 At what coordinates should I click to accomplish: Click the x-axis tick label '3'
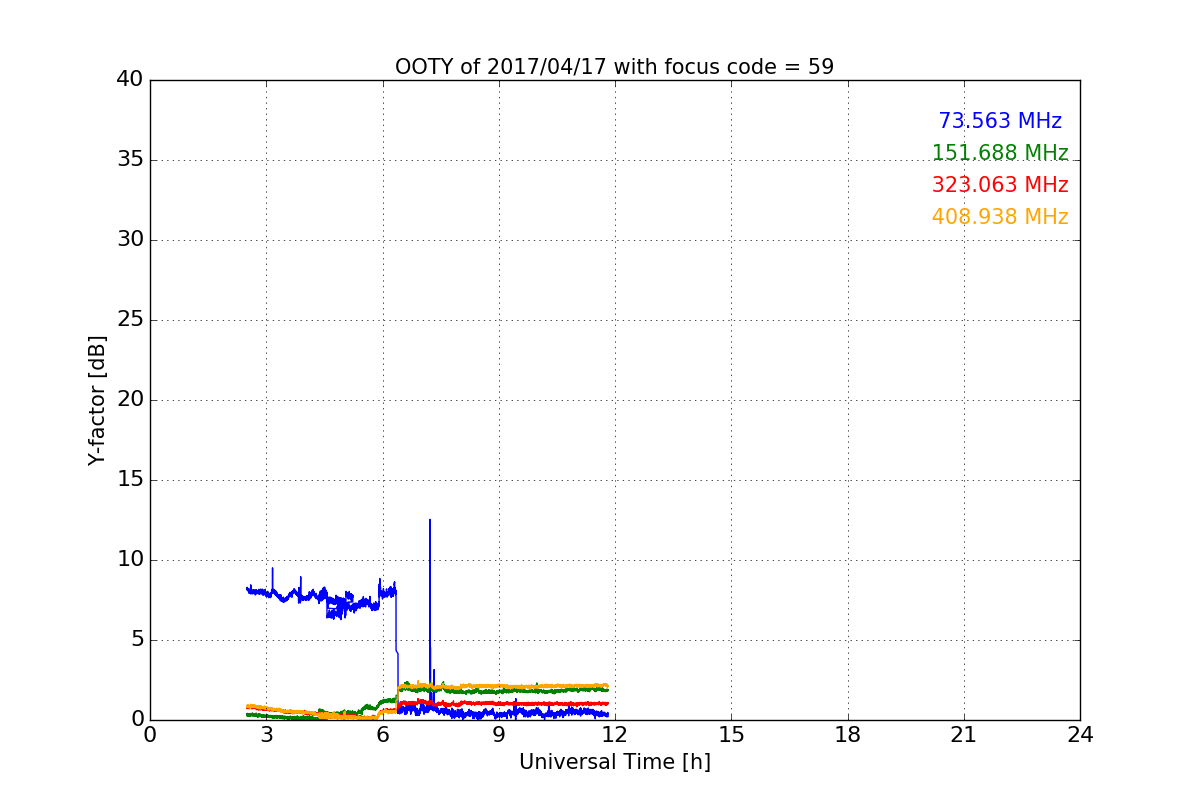(x=266, y=735)
